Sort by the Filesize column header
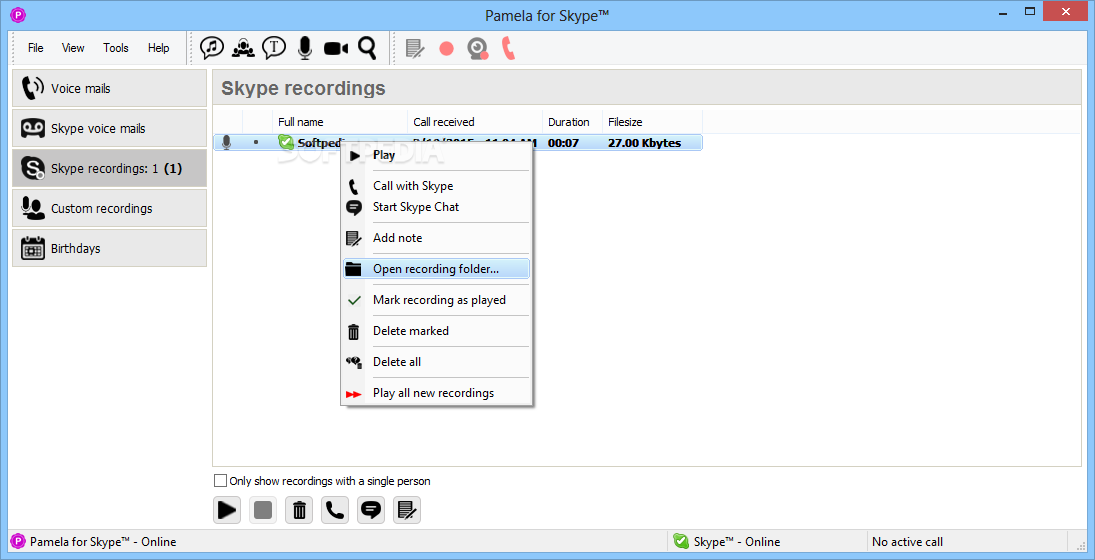This screenshot has width=1095, height=560. pyautogui.click(x=652, y=122)
